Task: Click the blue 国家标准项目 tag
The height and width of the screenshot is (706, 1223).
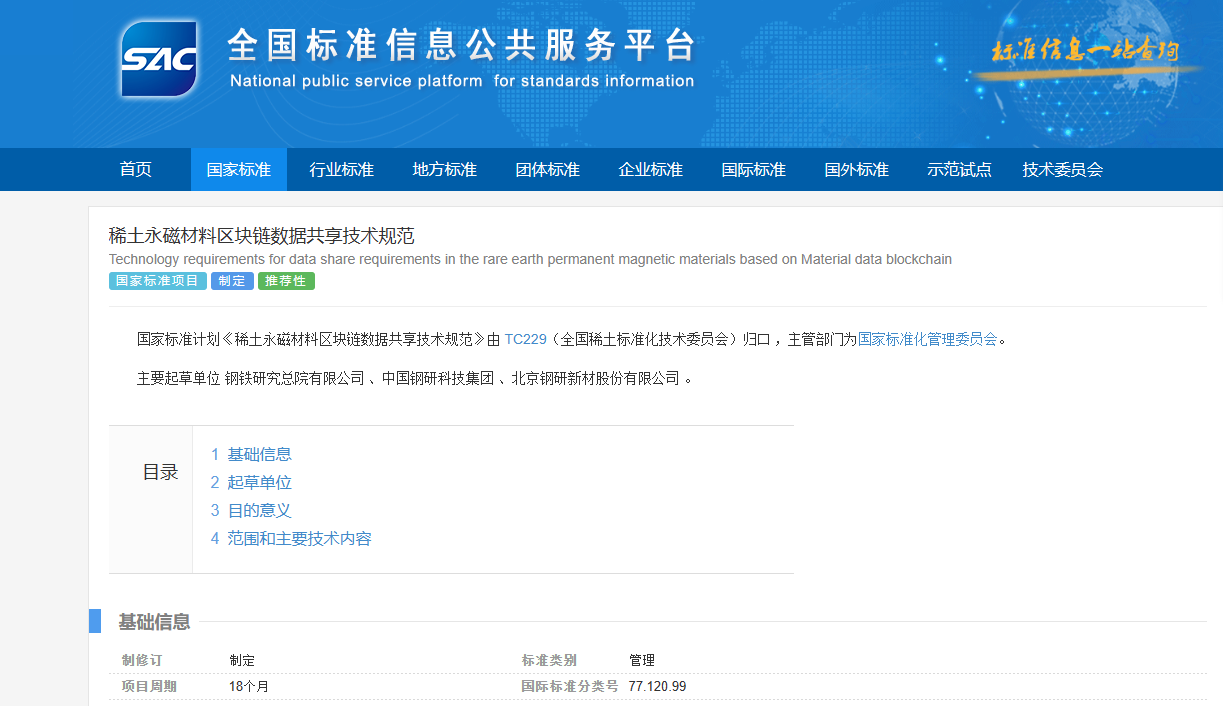Action: click(x=157, y=281)
